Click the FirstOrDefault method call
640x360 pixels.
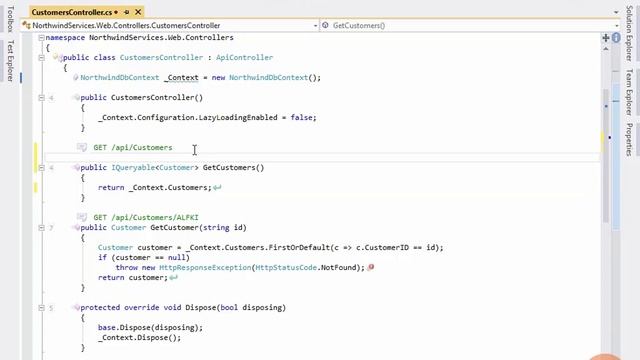pyautogui.click(x=299, y=247)
